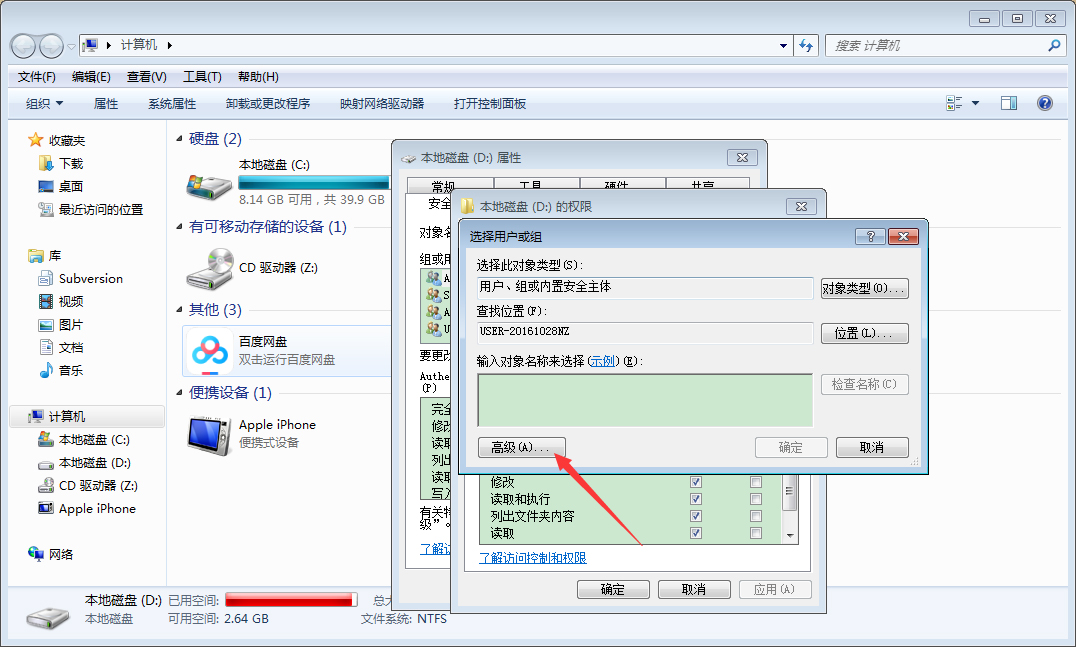The image size is (1076, 647).
Task: Click the object name input field
Action: pyautogui.click(x=645, y=399)
